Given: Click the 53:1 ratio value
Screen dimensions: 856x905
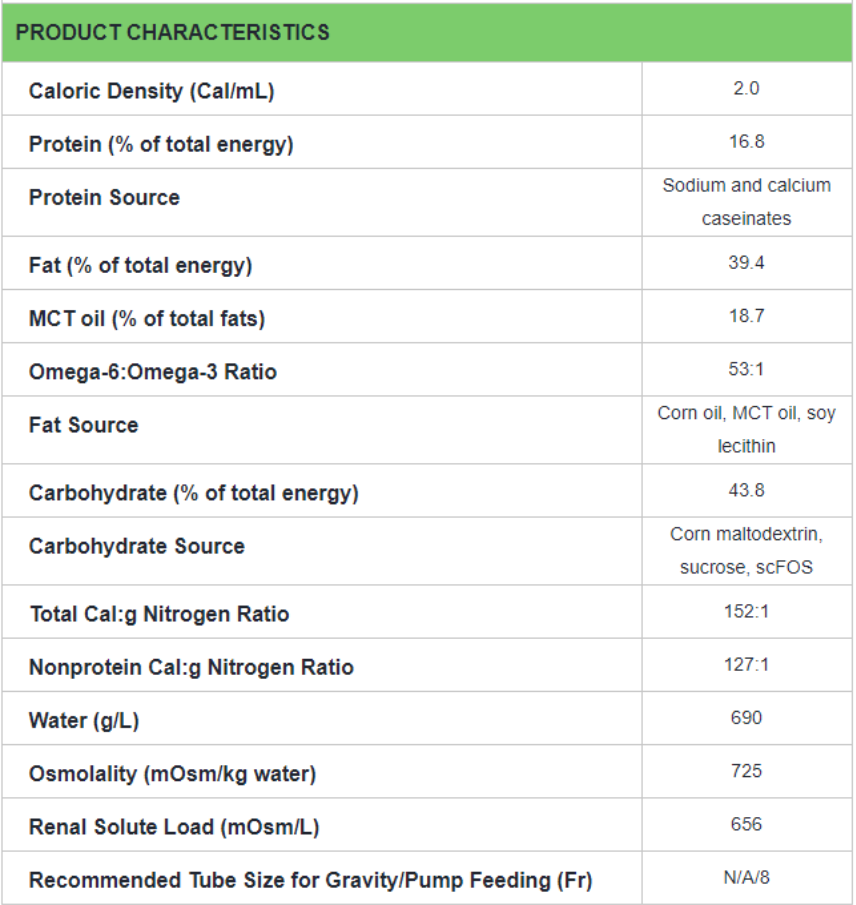Looking at the screenshot, I should coord(746,369).
